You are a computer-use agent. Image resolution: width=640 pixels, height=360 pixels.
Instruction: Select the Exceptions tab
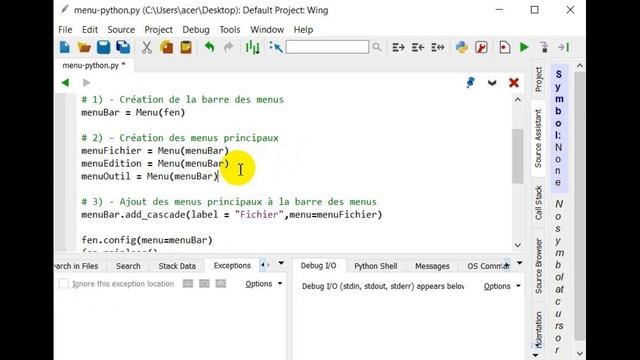232,266
